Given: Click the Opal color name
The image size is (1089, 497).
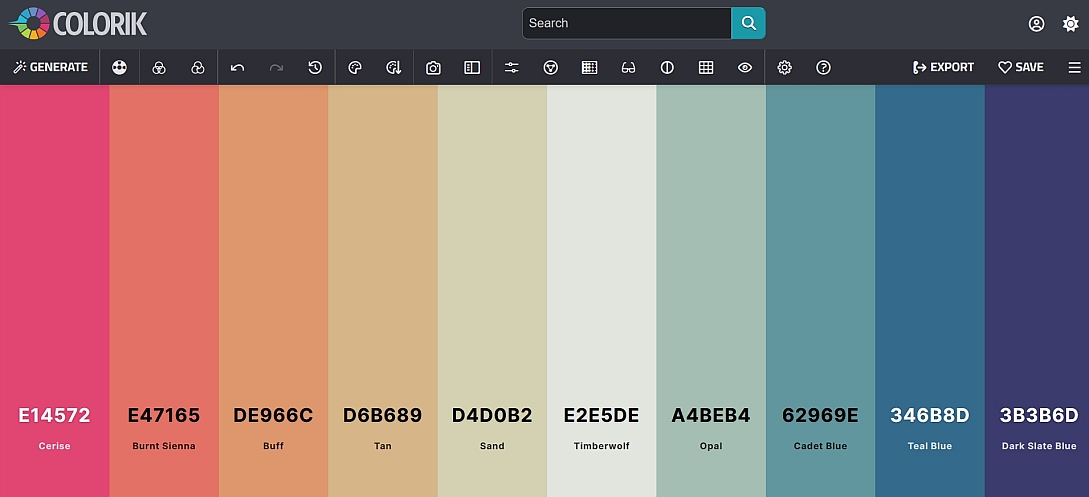Looking at the screenshot, I should pos(710,446).
